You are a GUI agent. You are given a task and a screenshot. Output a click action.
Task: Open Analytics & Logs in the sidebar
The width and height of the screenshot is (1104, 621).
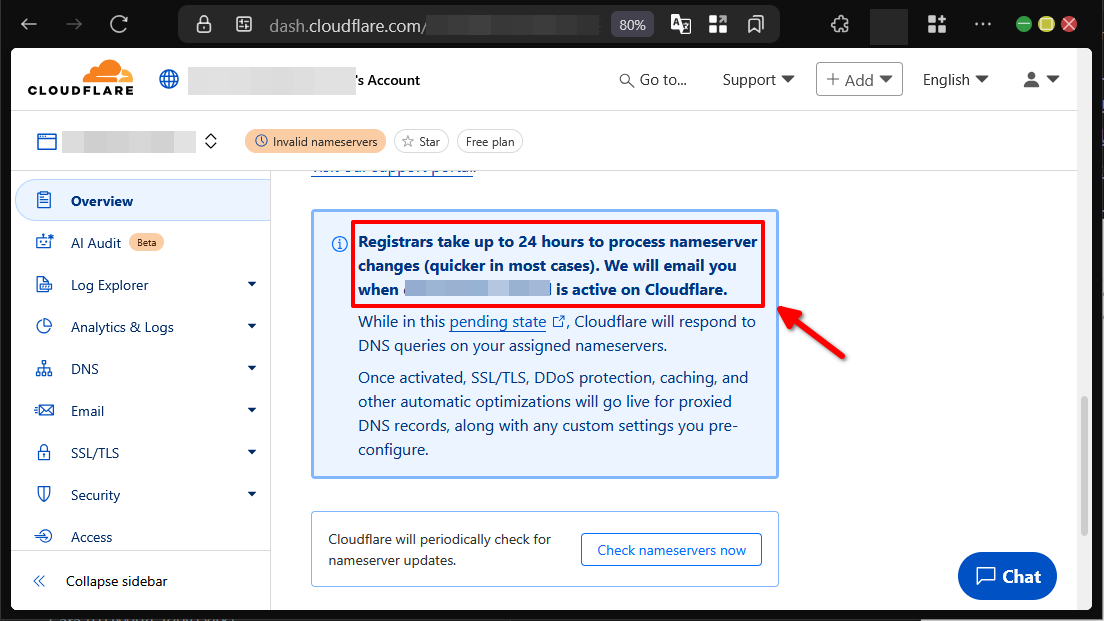122,327
